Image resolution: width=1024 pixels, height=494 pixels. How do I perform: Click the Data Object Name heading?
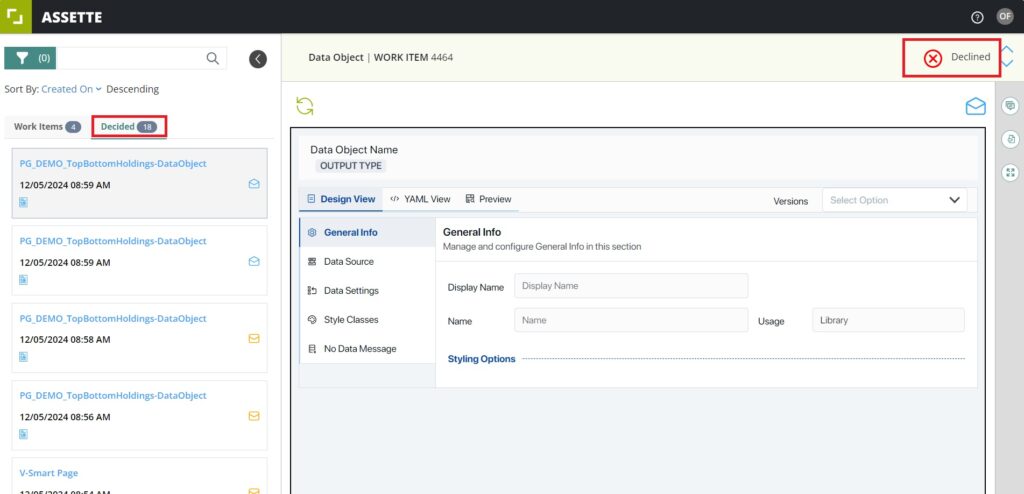point(354,150)
